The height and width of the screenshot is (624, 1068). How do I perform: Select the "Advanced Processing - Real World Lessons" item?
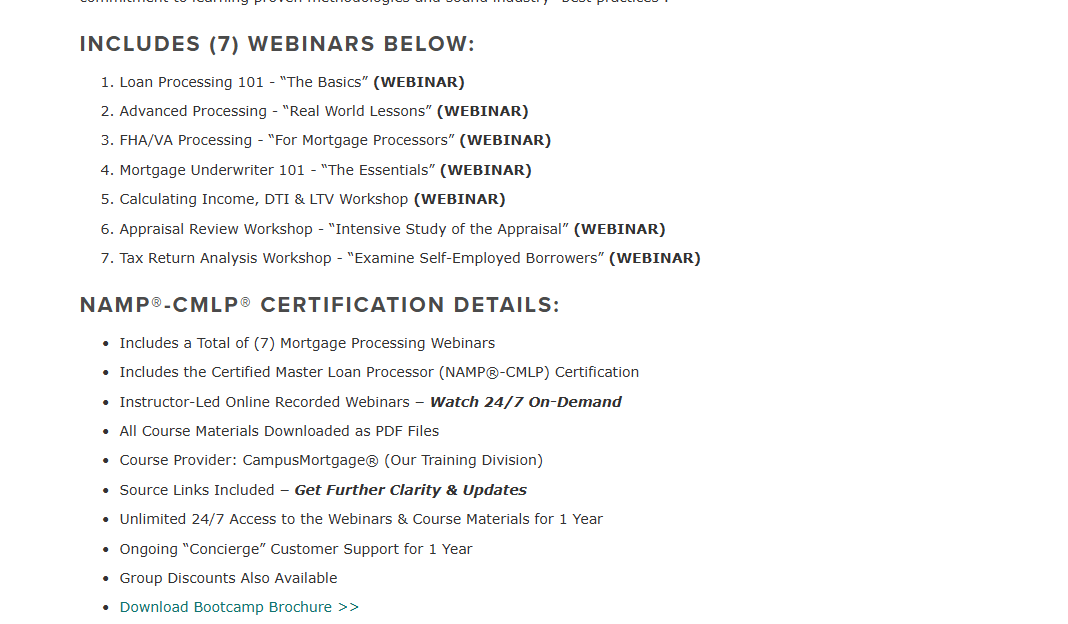click(324, 111)
